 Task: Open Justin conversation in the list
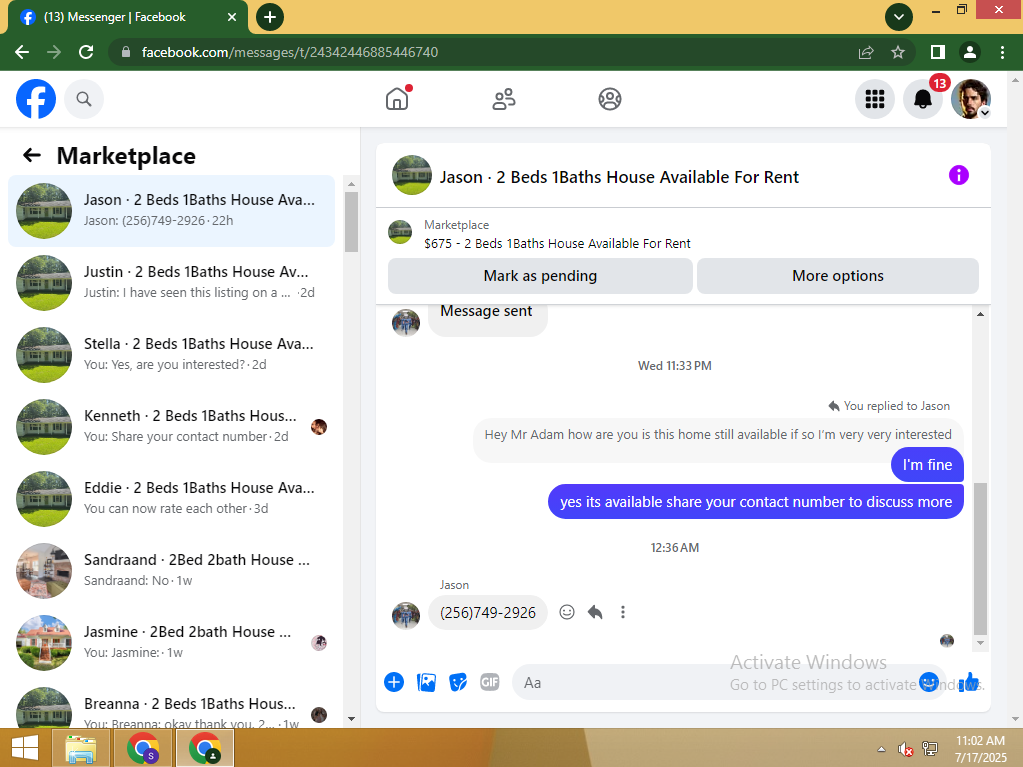click(x=172, y=282)
